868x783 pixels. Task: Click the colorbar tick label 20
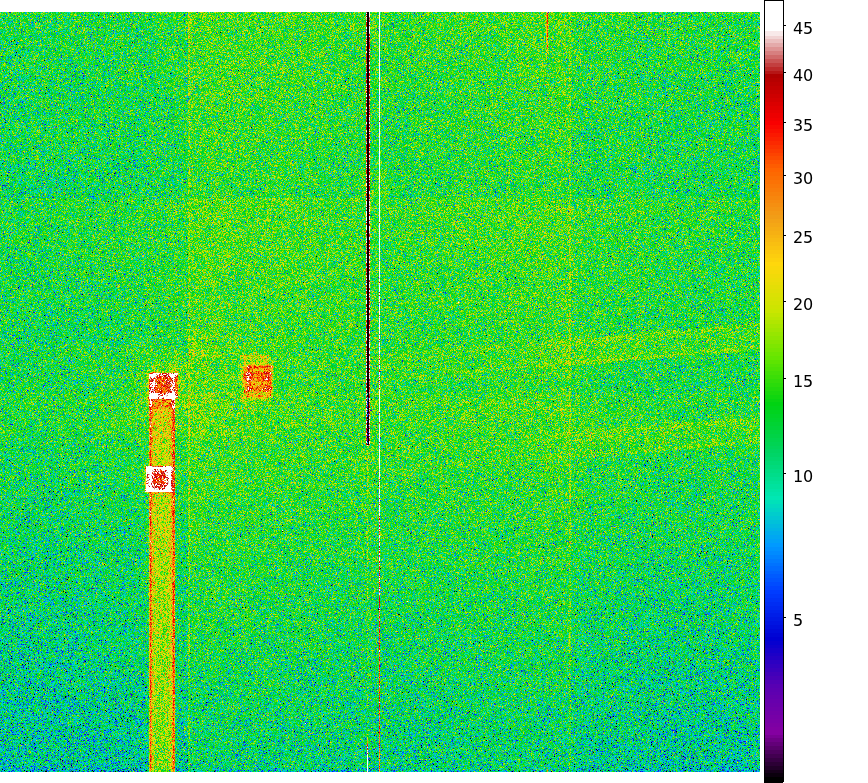[803, 304]
